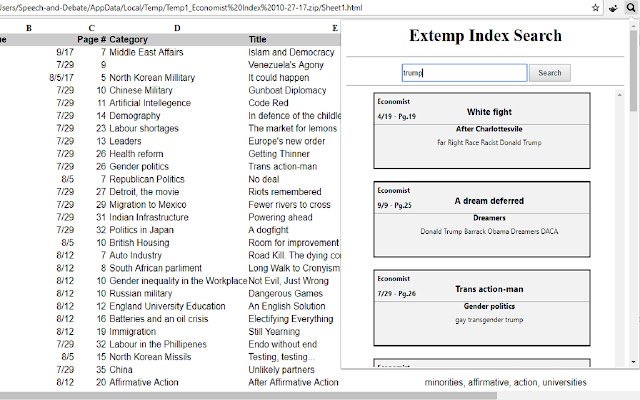
Task: Select the 'Artificial Intellegence' cell
Action: click(150, 103)
